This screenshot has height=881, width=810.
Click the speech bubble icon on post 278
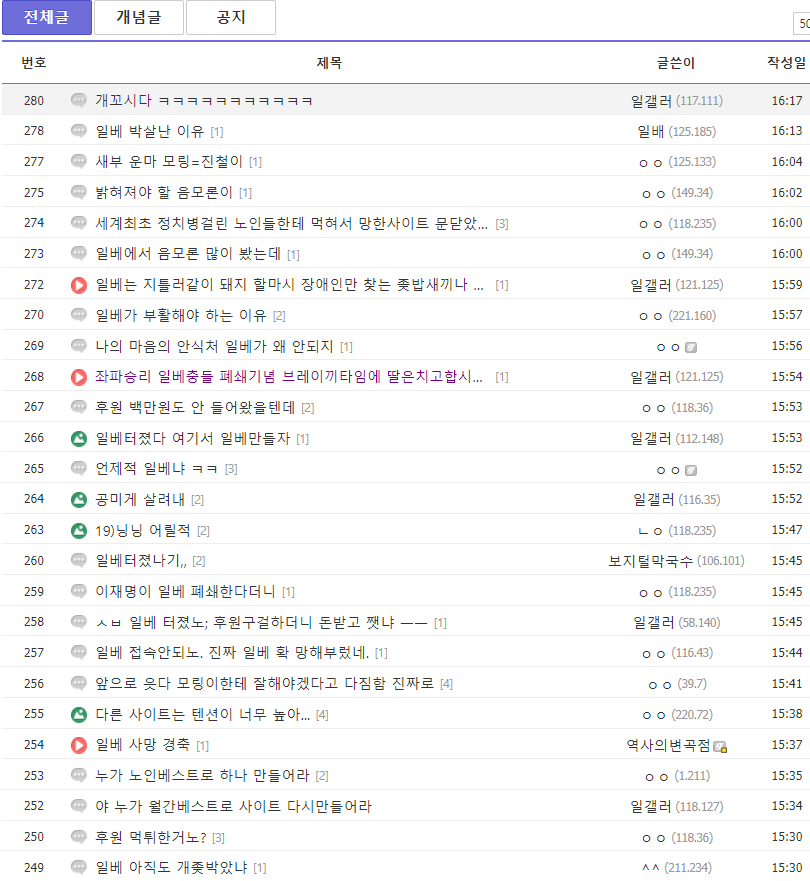(x=79, y=131)
